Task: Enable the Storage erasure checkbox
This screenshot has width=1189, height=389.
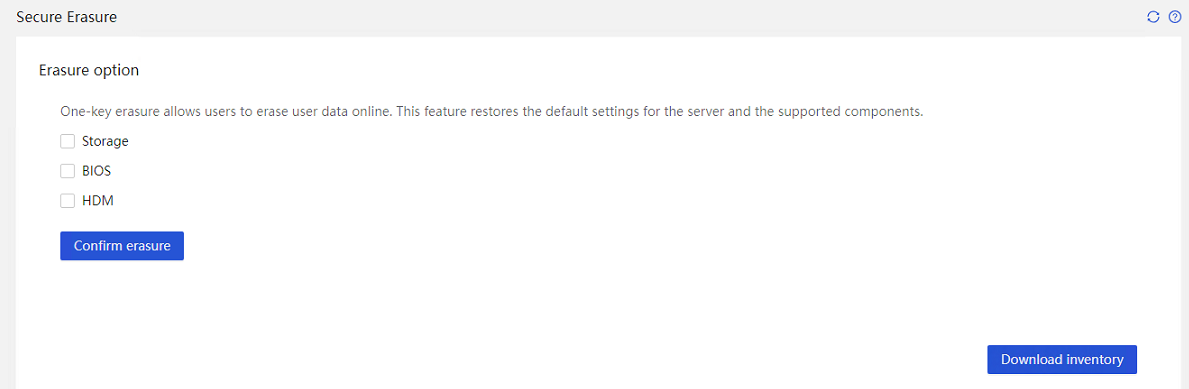Action: coord(67,141)
